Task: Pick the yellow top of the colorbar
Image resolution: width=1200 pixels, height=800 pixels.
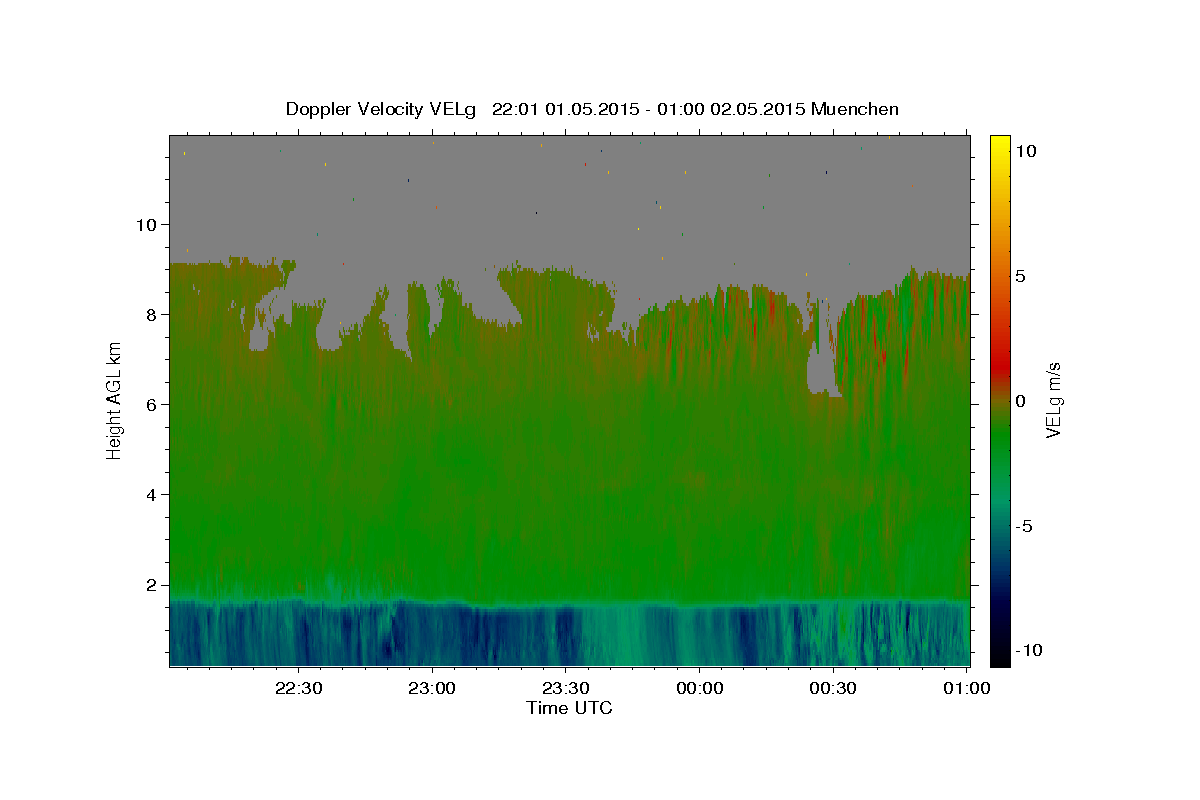Action: [999, 141]
